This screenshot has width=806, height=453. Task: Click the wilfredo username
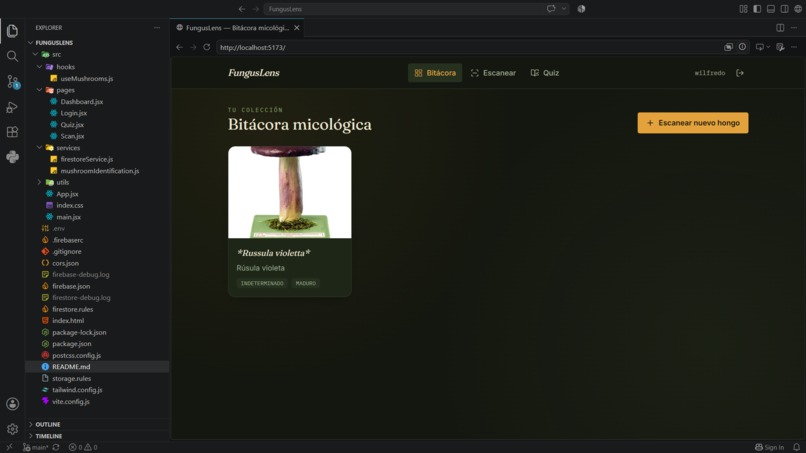709,73
